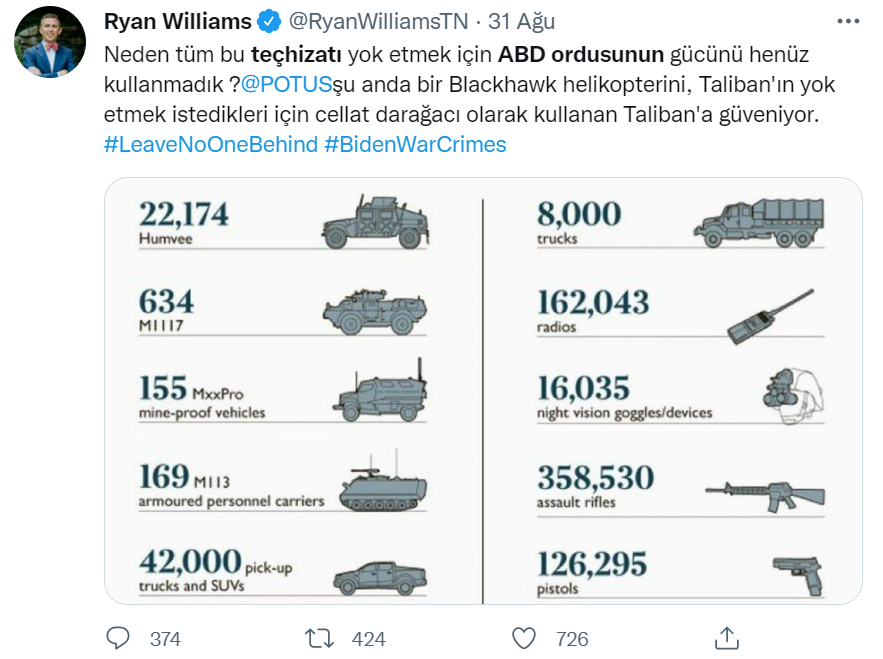Open the Ryan Williams display name link
Viewport: 883px width, 659px height.
pos(177,20)
